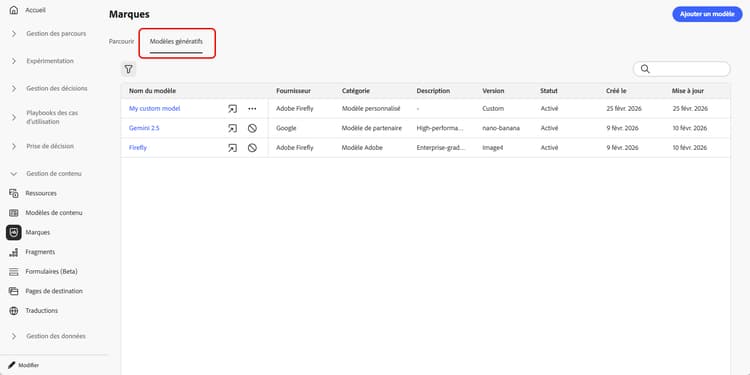Click the Fragments sidebar icon
The width and height of the screenshot is (750, 375).
pyautogui.click(x=14, y=252)
